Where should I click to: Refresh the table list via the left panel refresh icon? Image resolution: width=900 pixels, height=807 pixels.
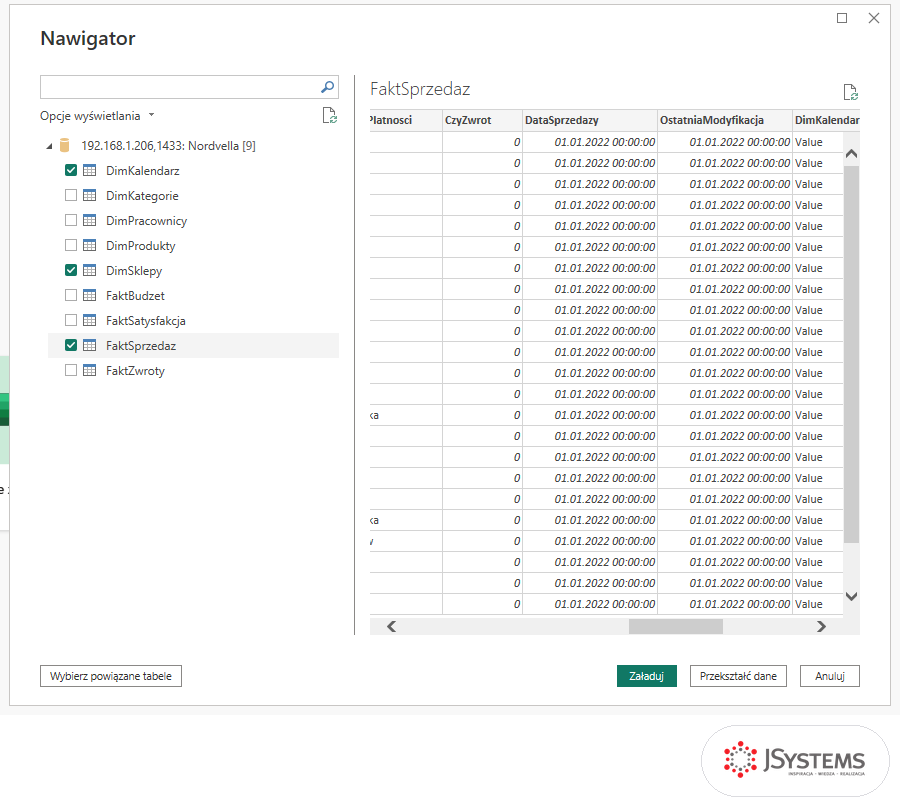tap(329, 115)
